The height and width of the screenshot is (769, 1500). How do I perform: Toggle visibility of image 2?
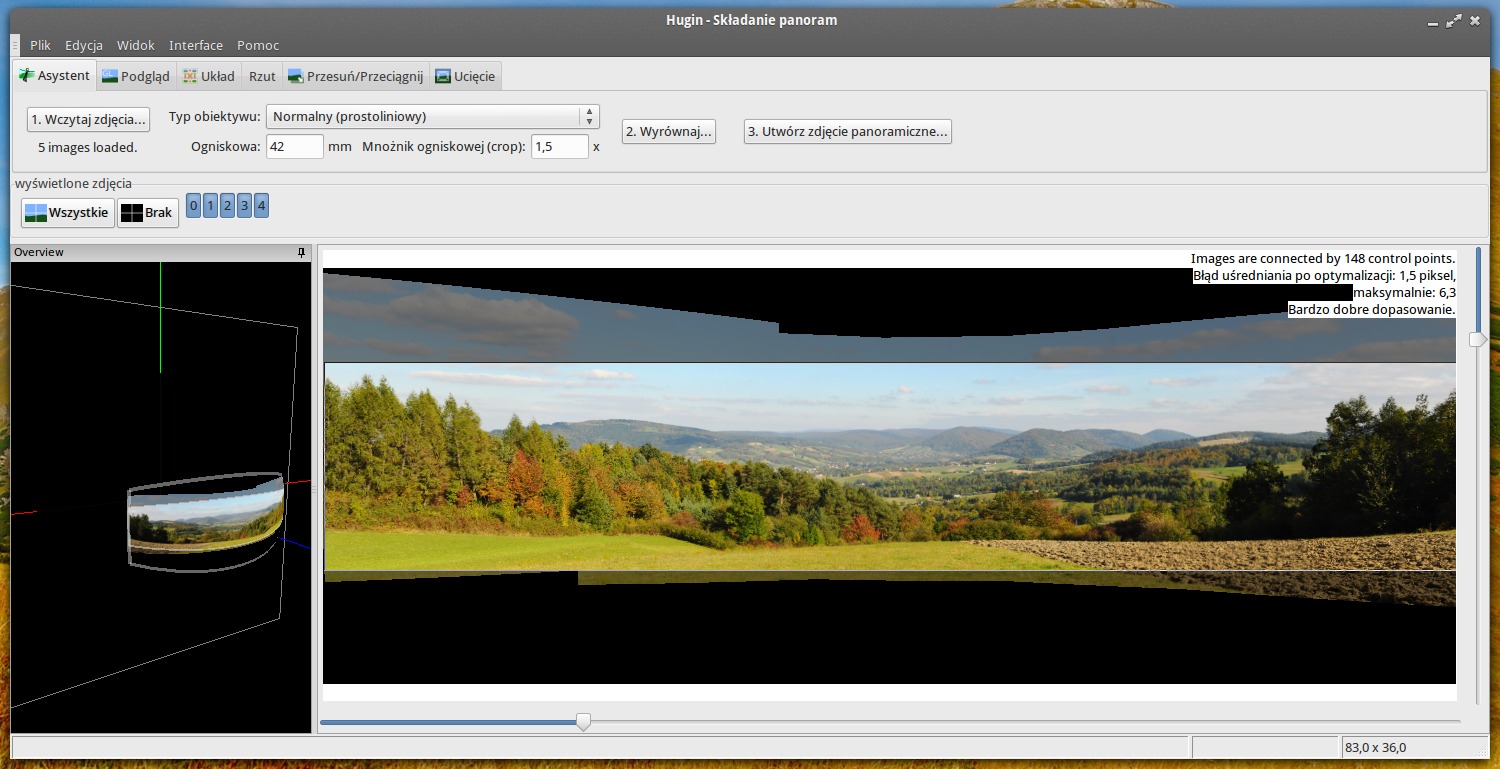227,206
